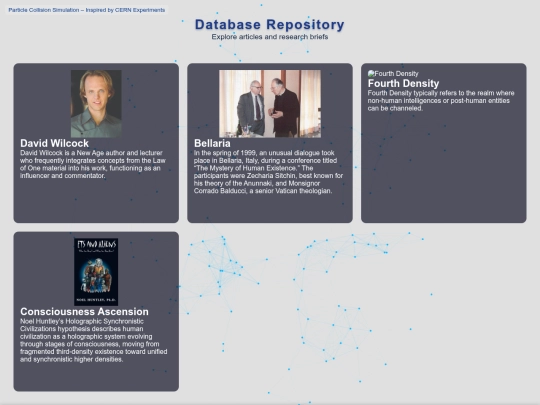The image size is (540, 405).
Task: Click the Particle Collision Simulation label
Action: pyautogui.click(x=87, y=10)
